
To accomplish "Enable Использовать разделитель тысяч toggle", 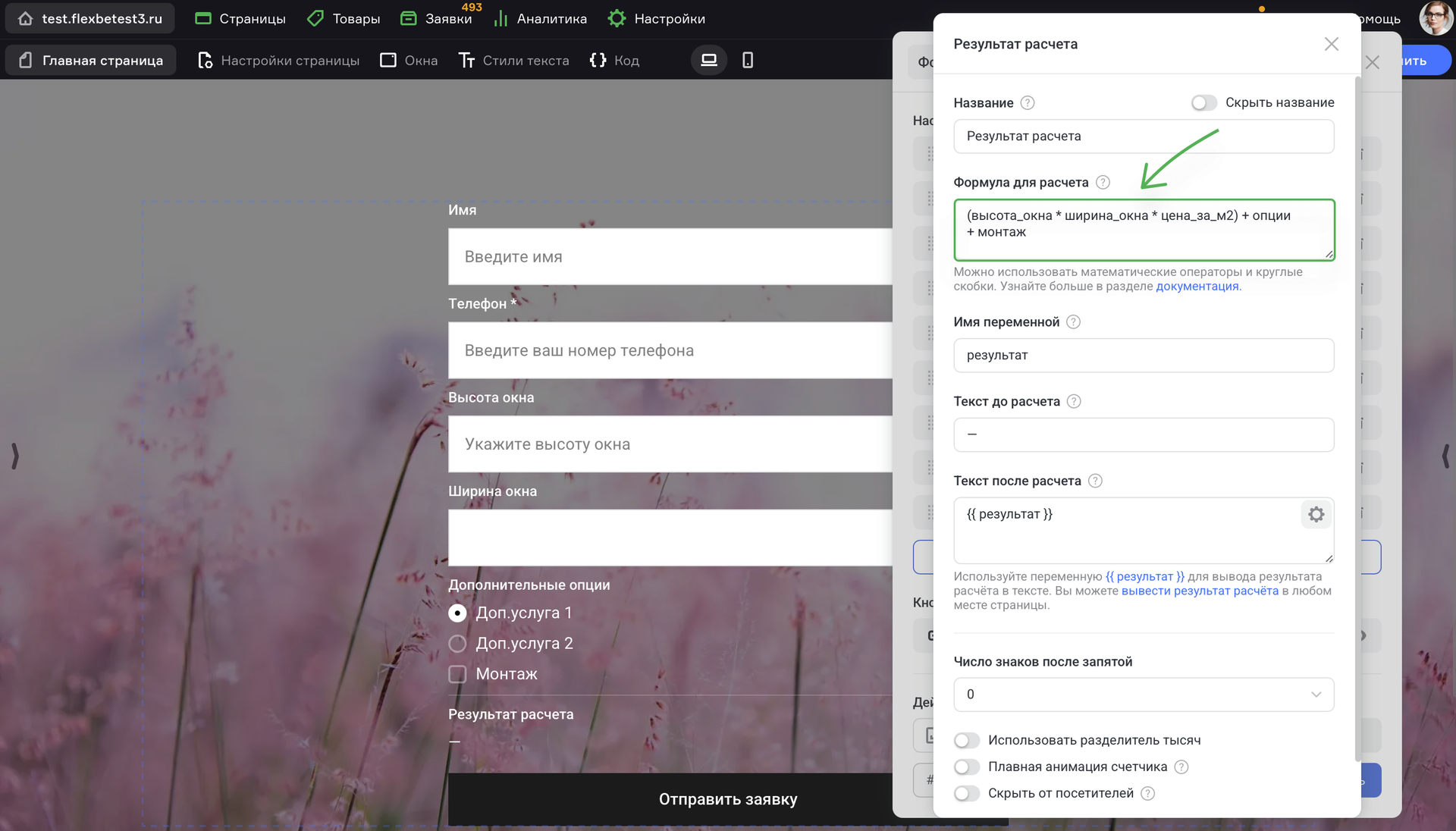I will click(x=967, y=741).
